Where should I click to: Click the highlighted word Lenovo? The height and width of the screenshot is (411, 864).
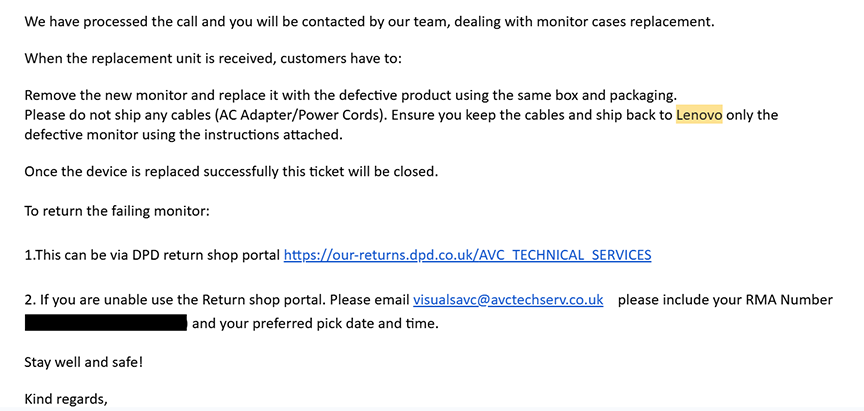point(699,115)
